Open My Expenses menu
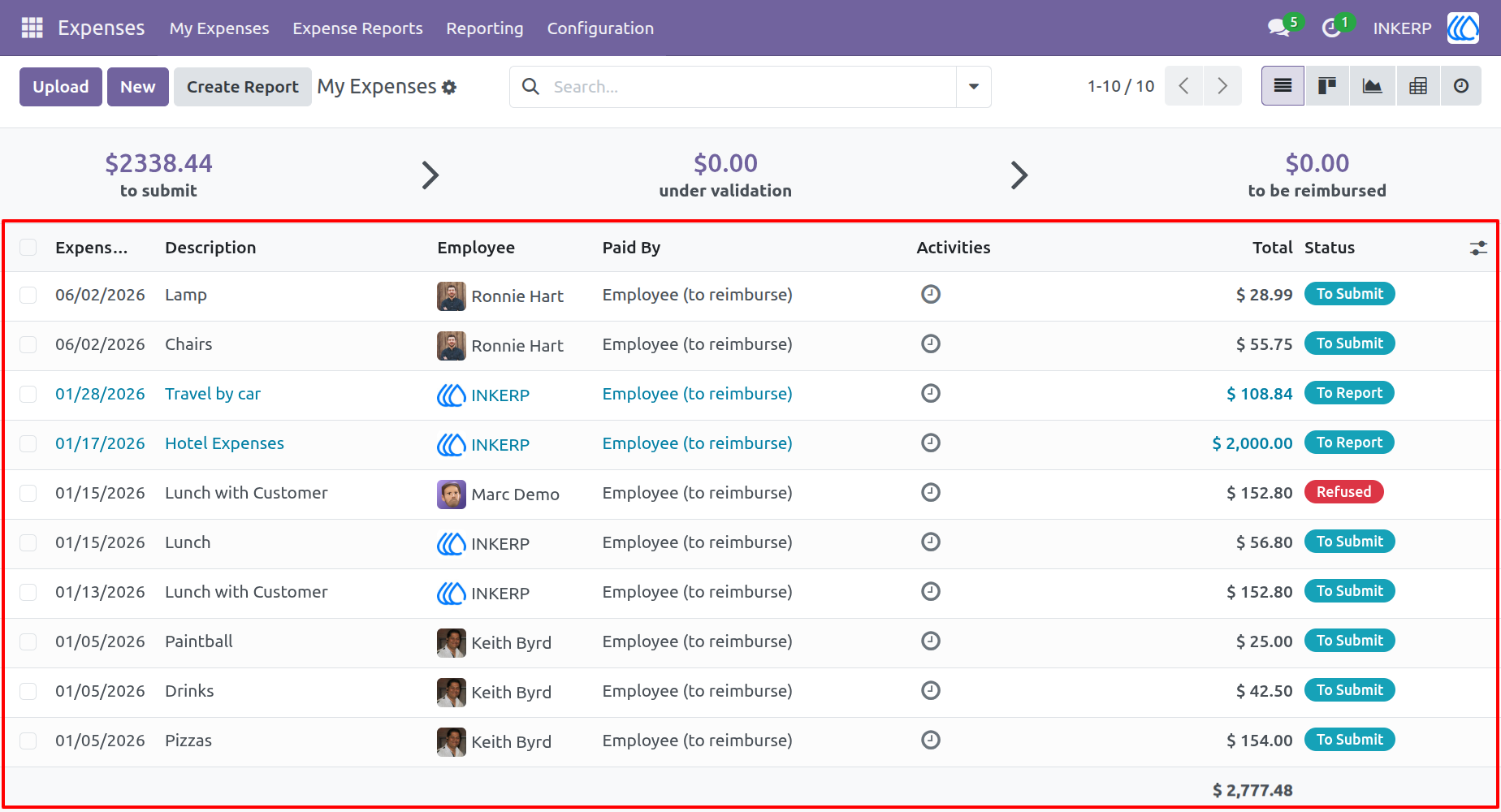Screen dimensions: 1501x812 click(x=219, y=28)
